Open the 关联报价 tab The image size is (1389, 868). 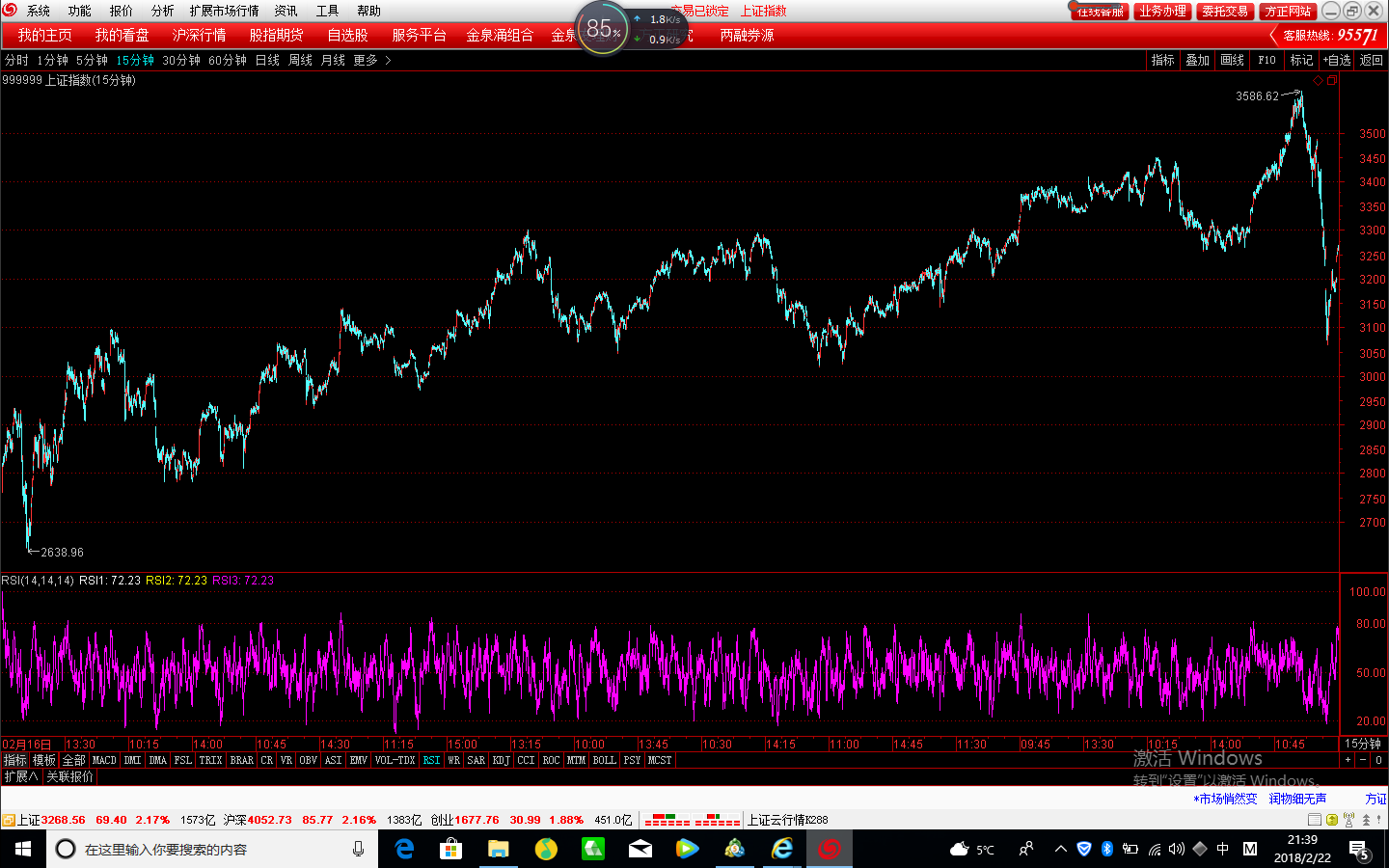70,776
